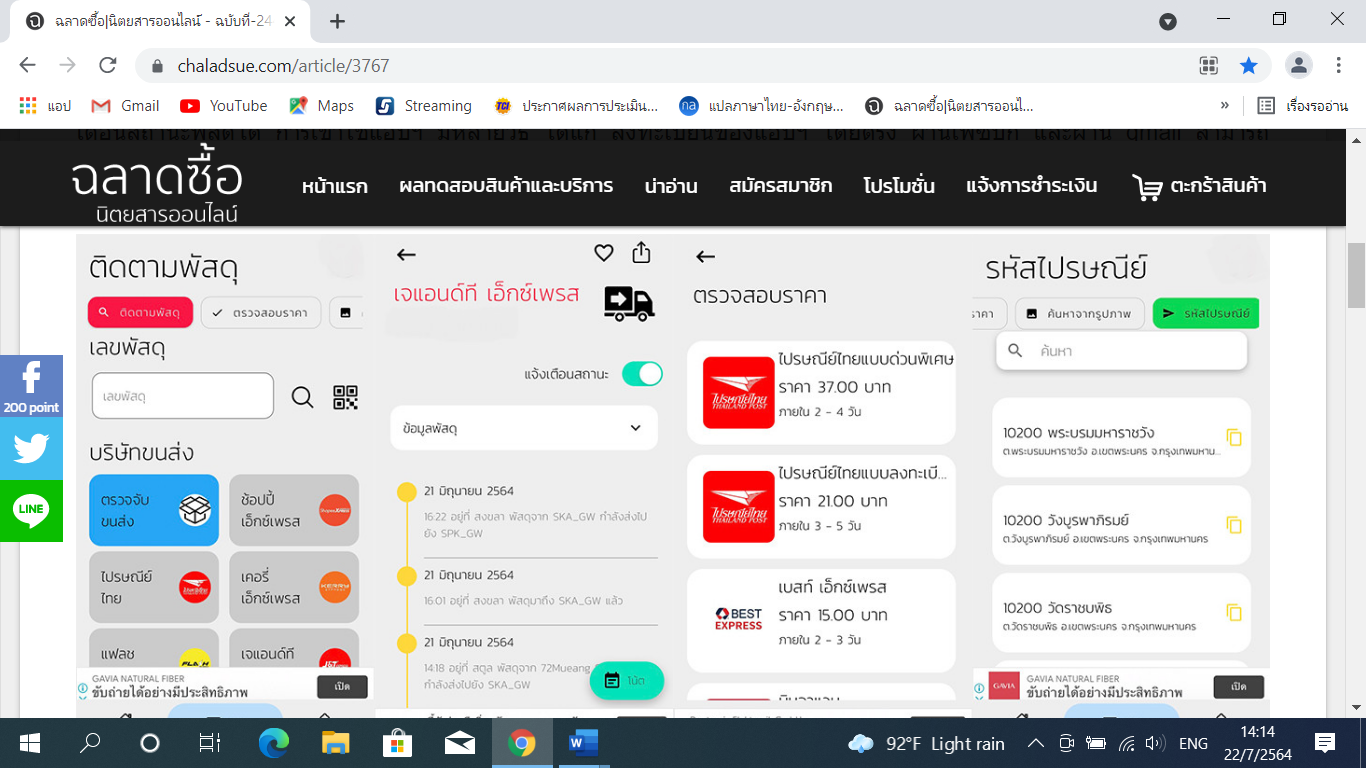Click the Twitter share icon
This screenshot has height=768, width=1366.
(x=31, y=448)
